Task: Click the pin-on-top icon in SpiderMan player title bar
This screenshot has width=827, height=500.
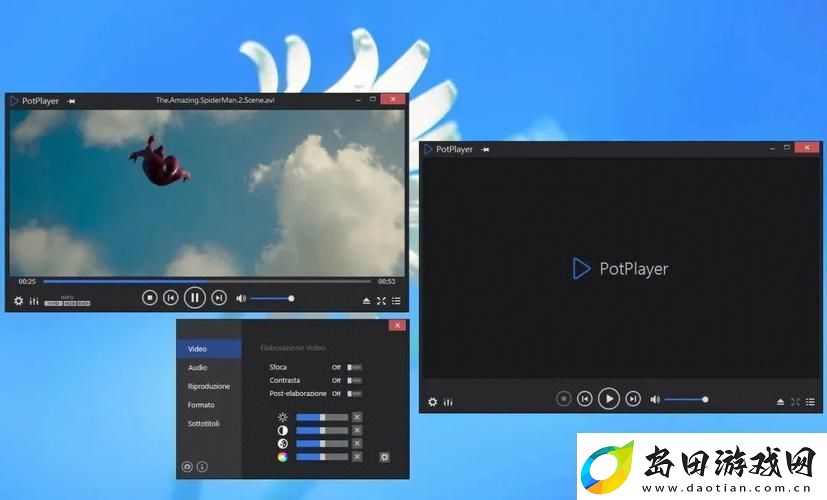Action: pyautogui.click(x=71, y=101)
